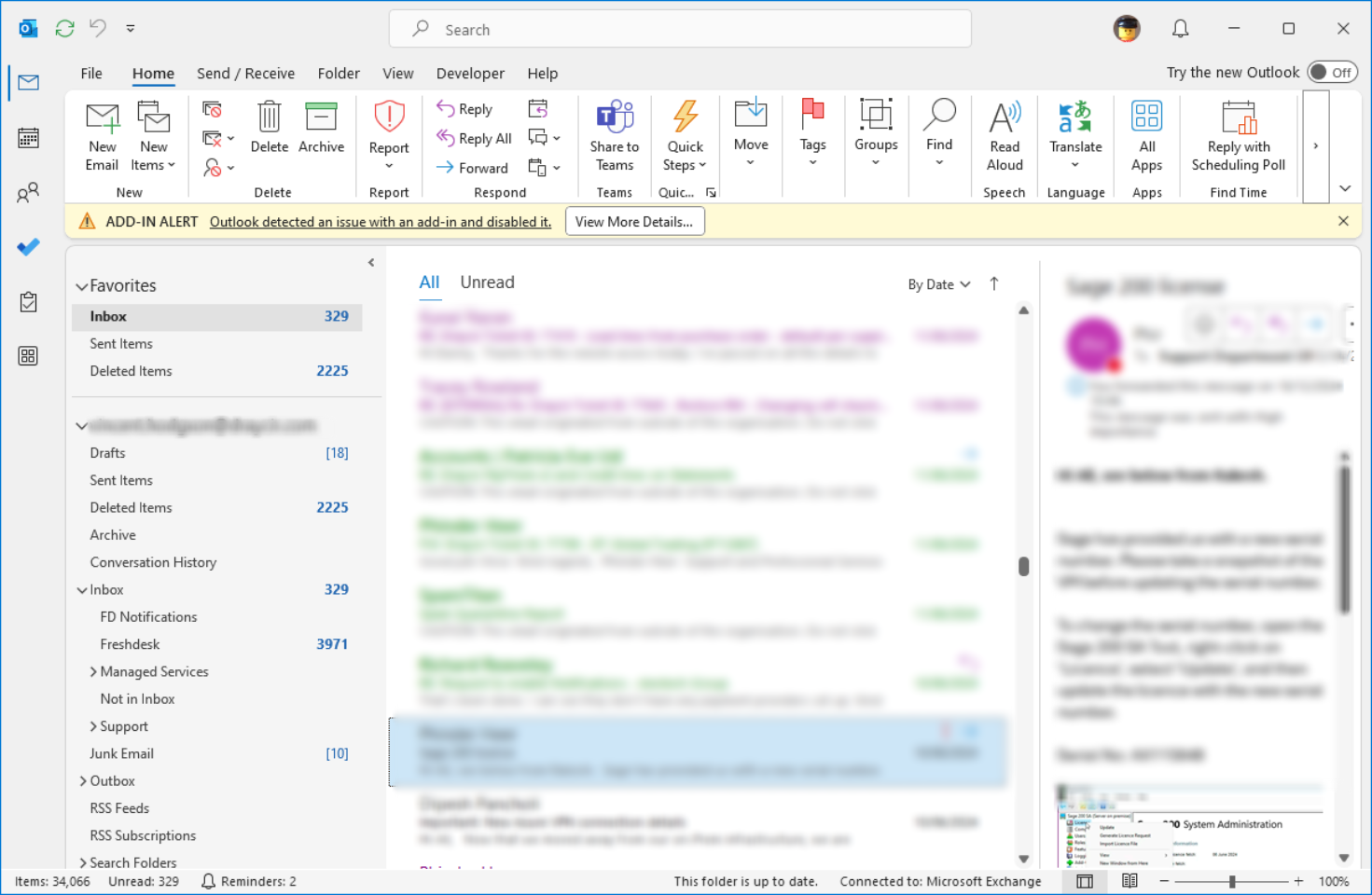This screenshot has height=895, width=1372.
Task: Switch to the Folder tab
Action: pyautogui.click(x=339, y=74)
